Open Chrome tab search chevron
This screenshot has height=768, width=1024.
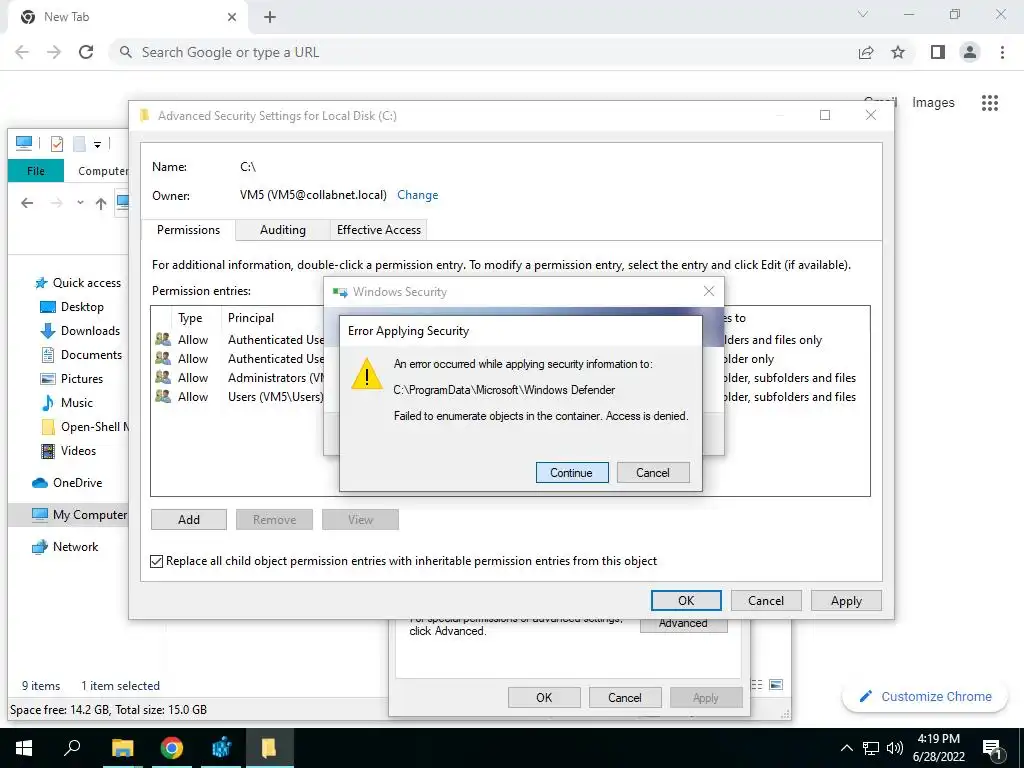pos(863,14)
